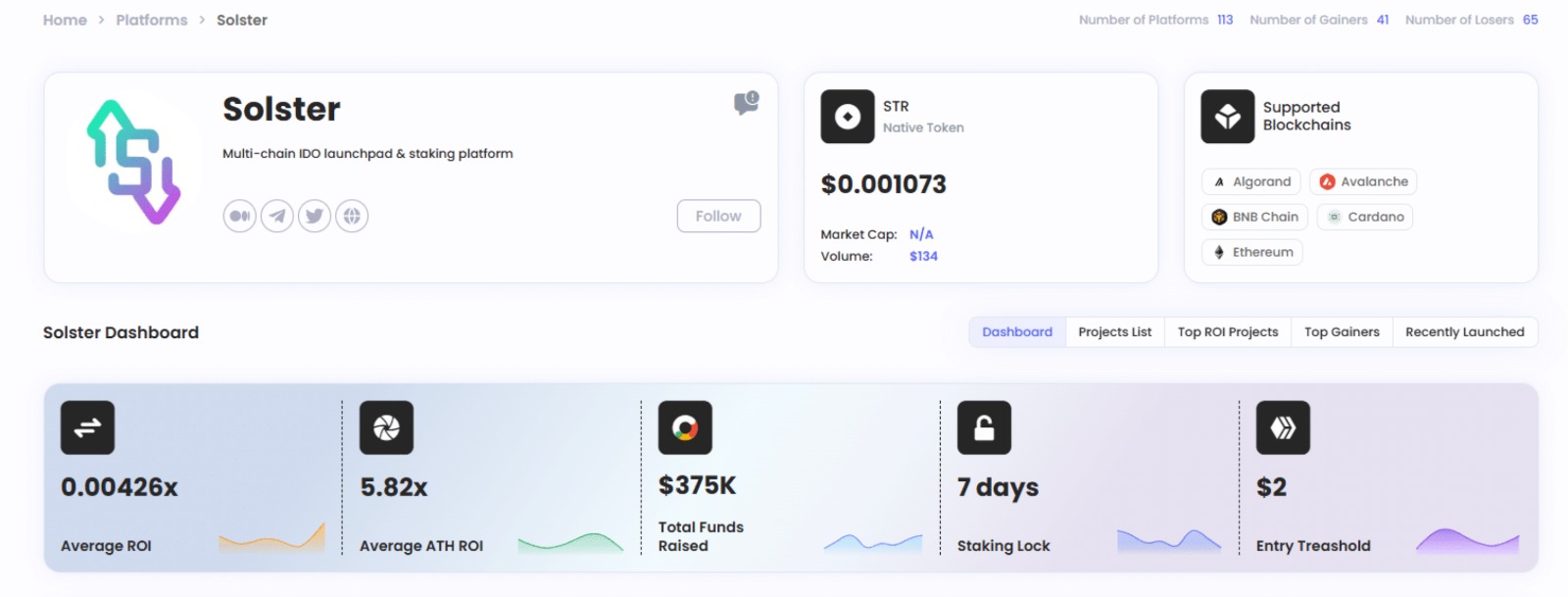Select the Top Gainers tab
This screenshot has width=1568, height=597.
[1341, 332]
